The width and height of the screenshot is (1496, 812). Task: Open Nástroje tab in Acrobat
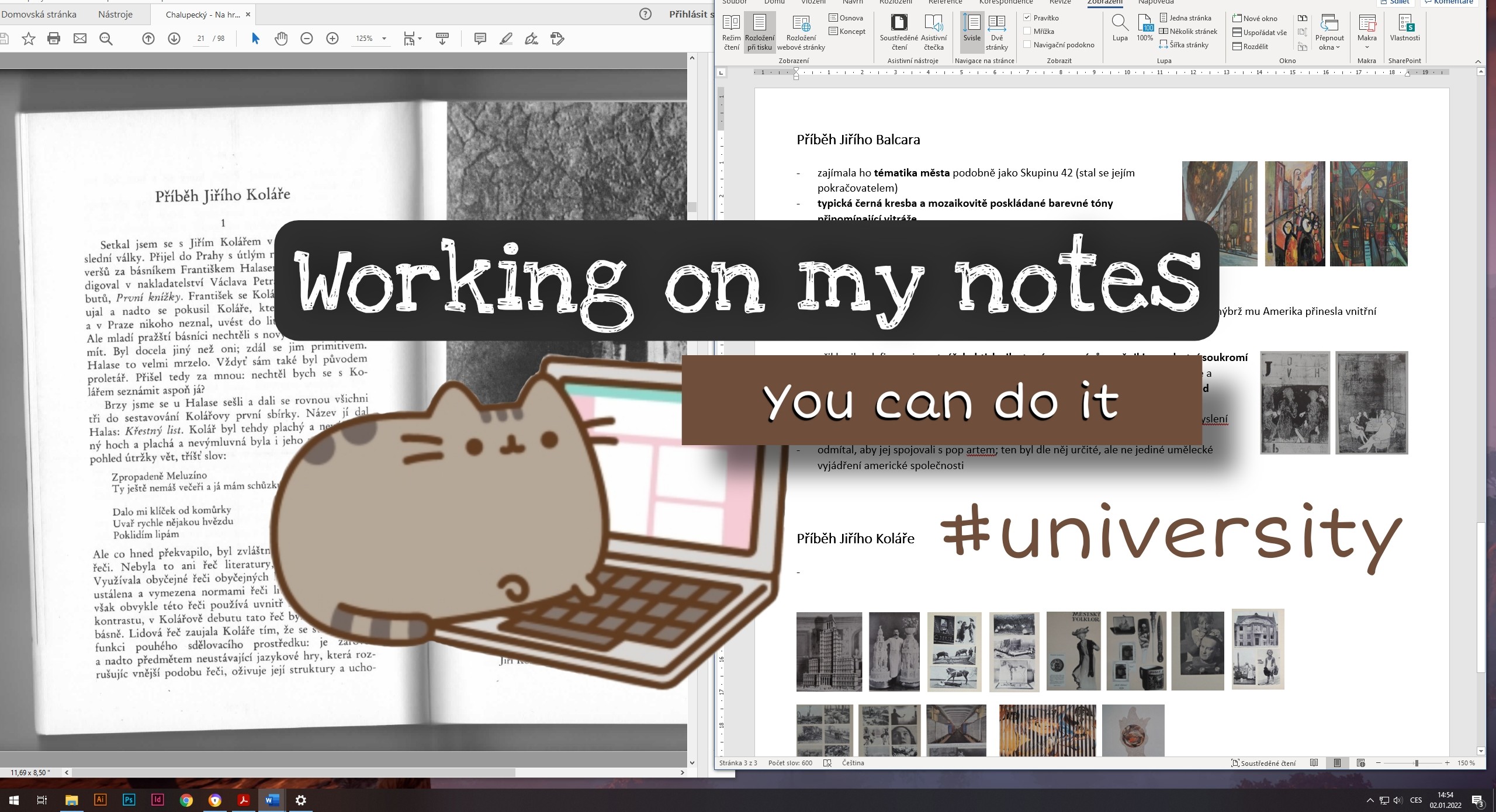point(116,14)
